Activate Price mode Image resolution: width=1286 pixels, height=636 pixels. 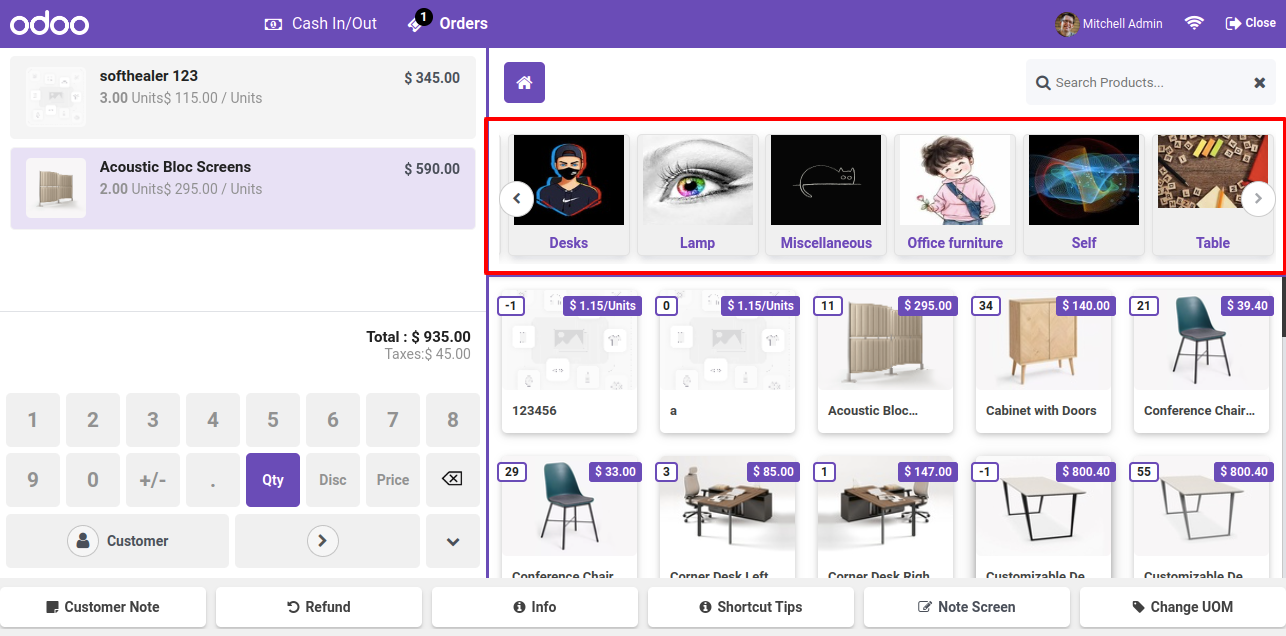pos(393,480)
